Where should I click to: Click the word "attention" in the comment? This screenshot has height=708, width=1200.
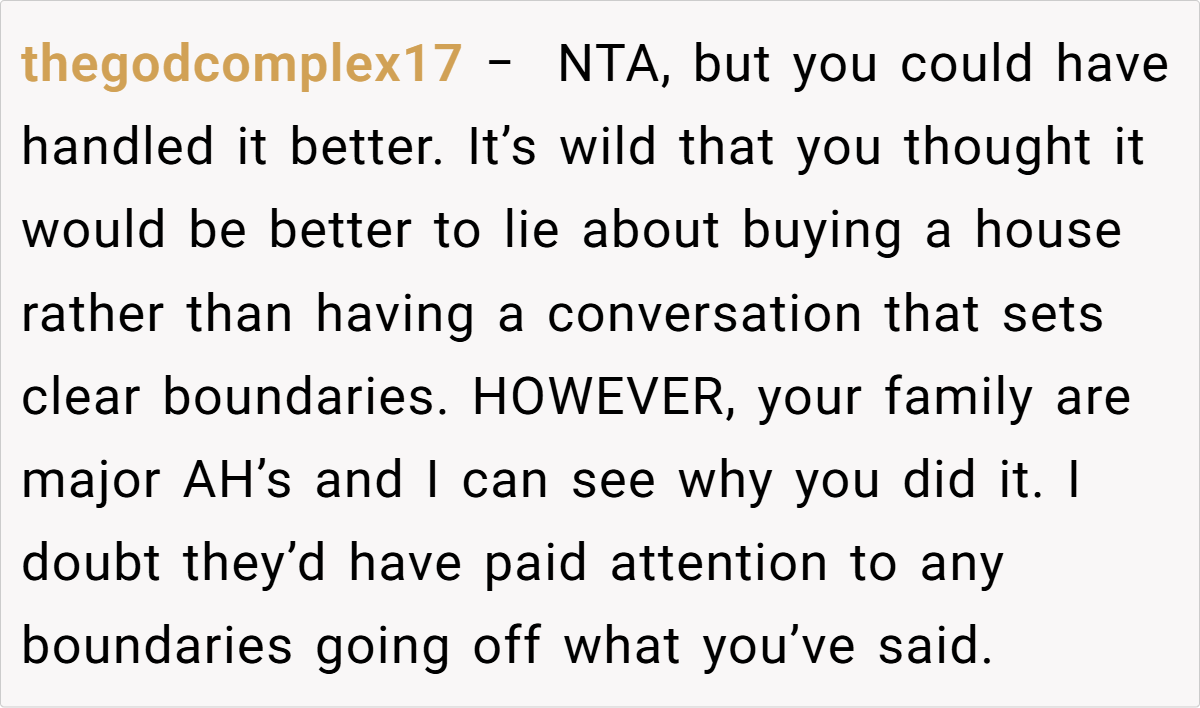click(x=719, y=564)
